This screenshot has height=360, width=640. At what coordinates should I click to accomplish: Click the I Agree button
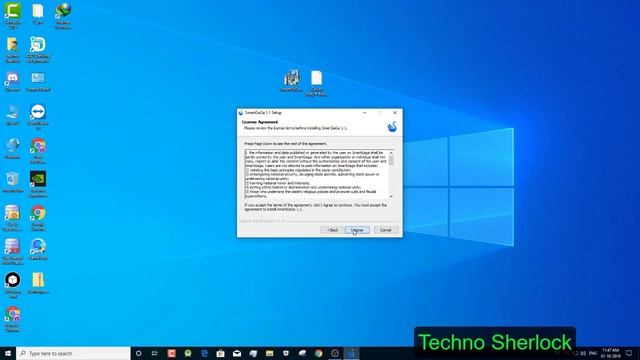coord(357,230)
